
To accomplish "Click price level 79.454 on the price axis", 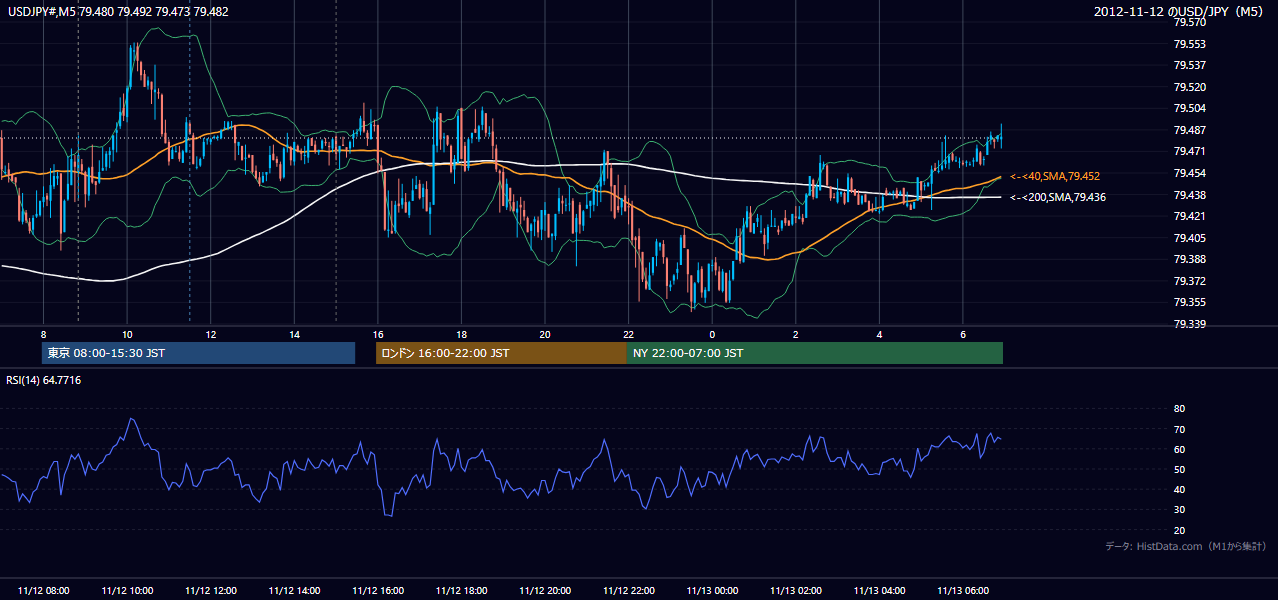I will click(x=1189, y=173).
